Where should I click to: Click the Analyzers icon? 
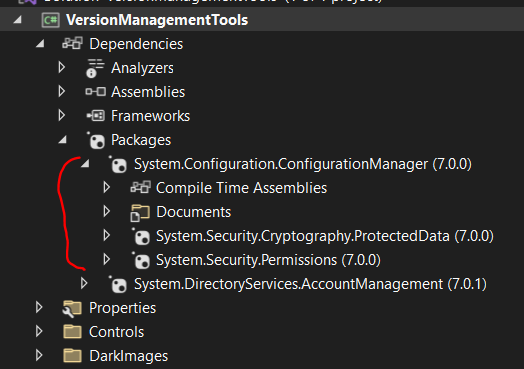[x=95, y=68]
